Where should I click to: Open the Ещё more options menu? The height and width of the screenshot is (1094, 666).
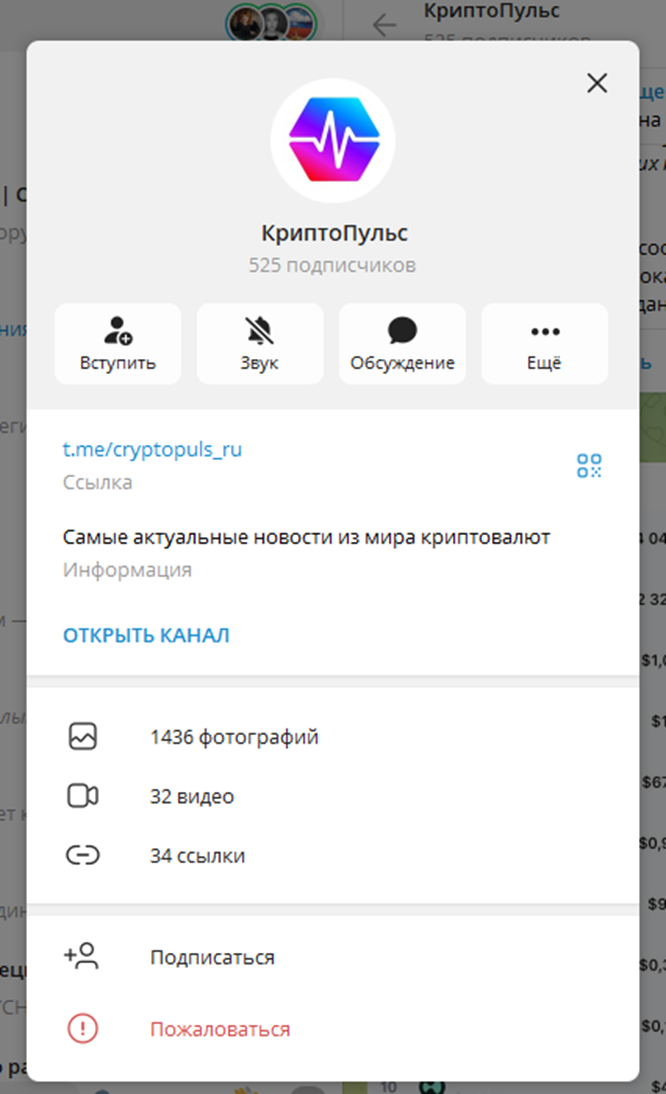click(x=545, y=343)
